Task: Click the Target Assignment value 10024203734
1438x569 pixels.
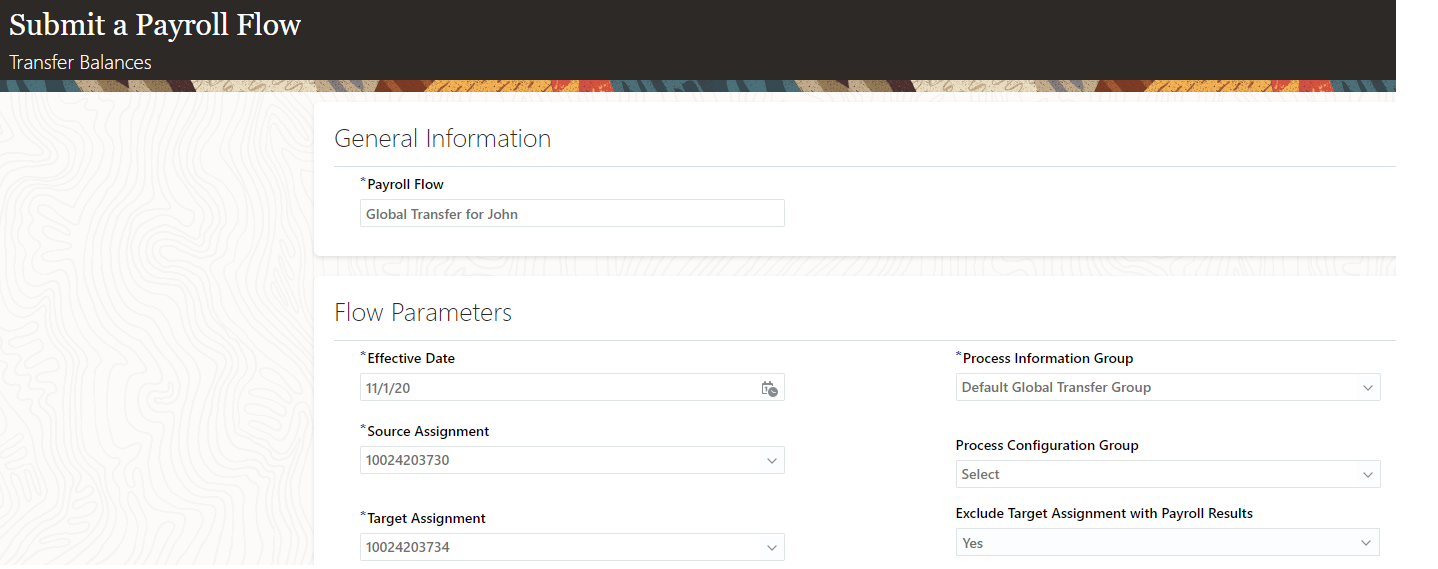Action: coord(555,548)
